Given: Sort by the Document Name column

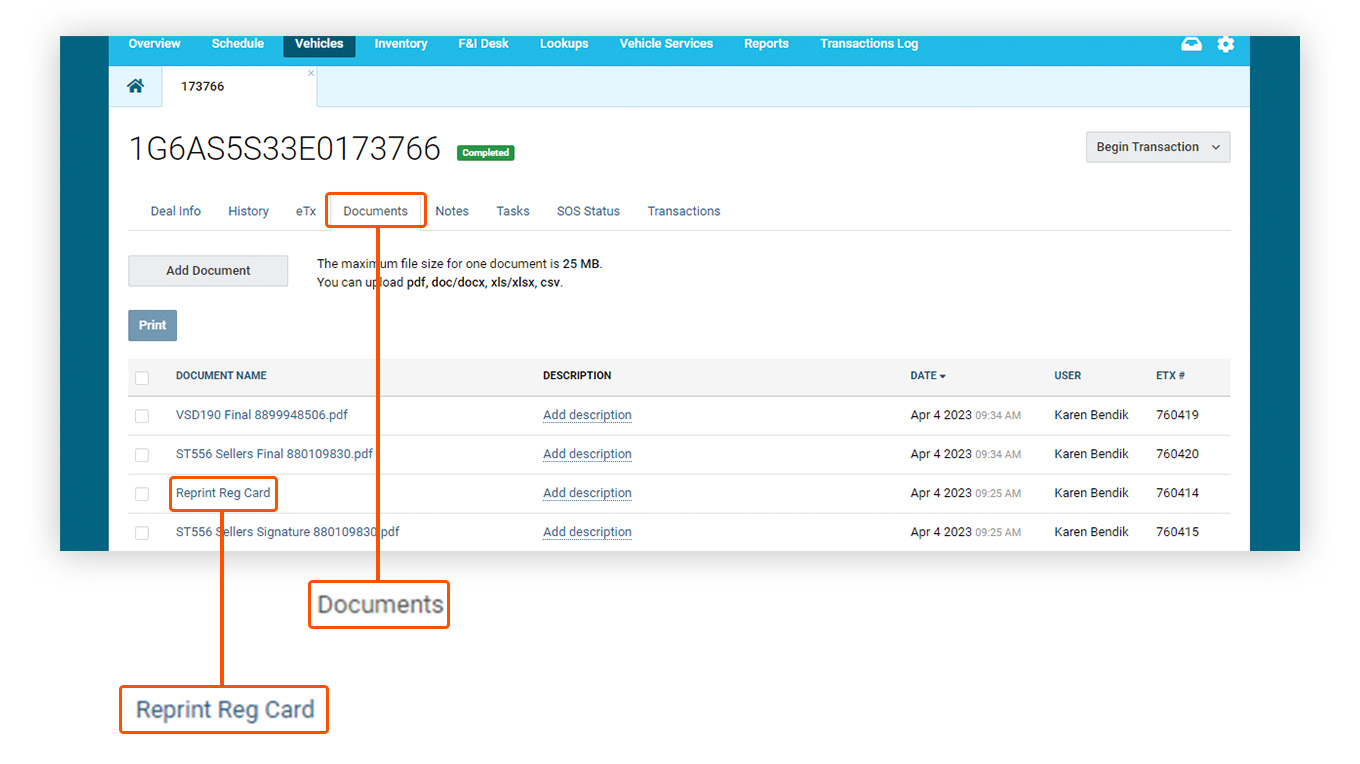Looking at the screenshot, I should 221,376.
